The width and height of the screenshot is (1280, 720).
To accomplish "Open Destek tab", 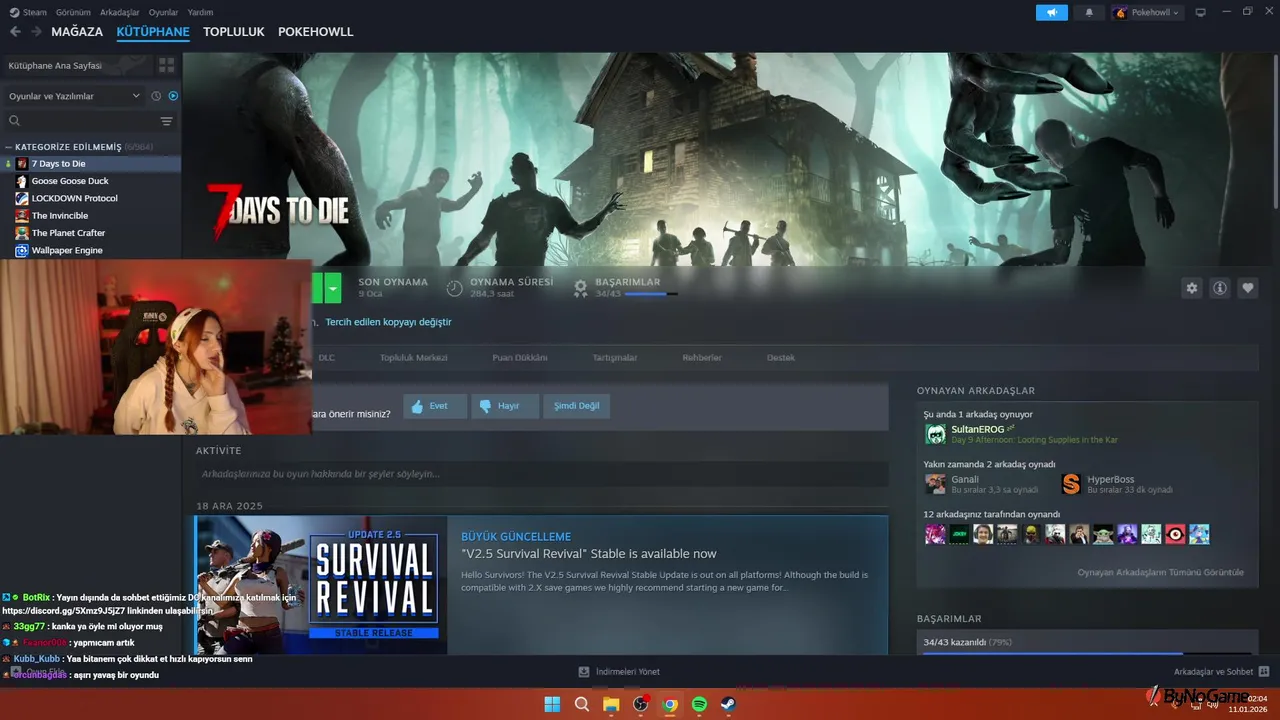I will (781, 357).
